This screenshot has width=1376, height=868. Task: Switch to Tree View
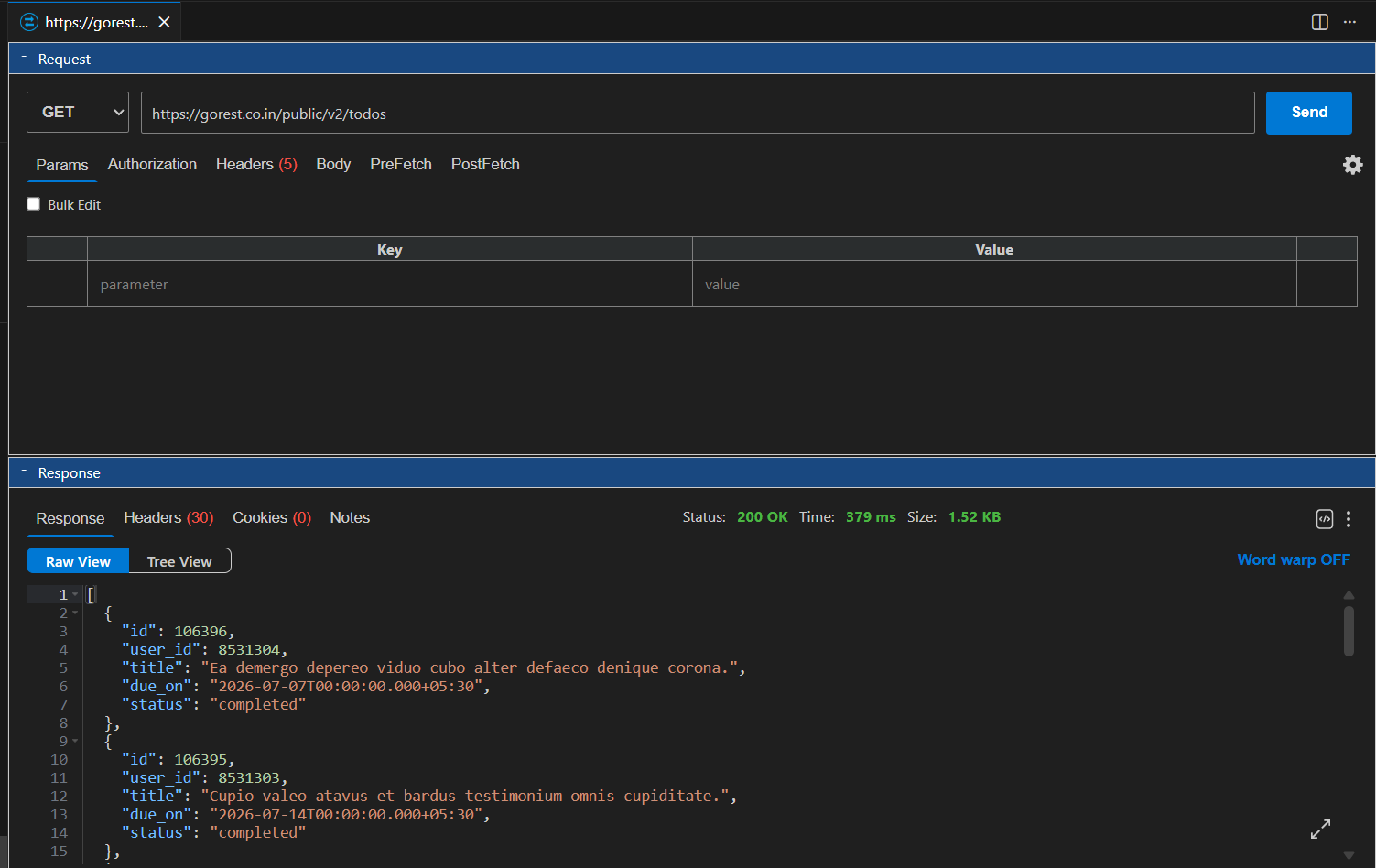(x=179, y=561)
